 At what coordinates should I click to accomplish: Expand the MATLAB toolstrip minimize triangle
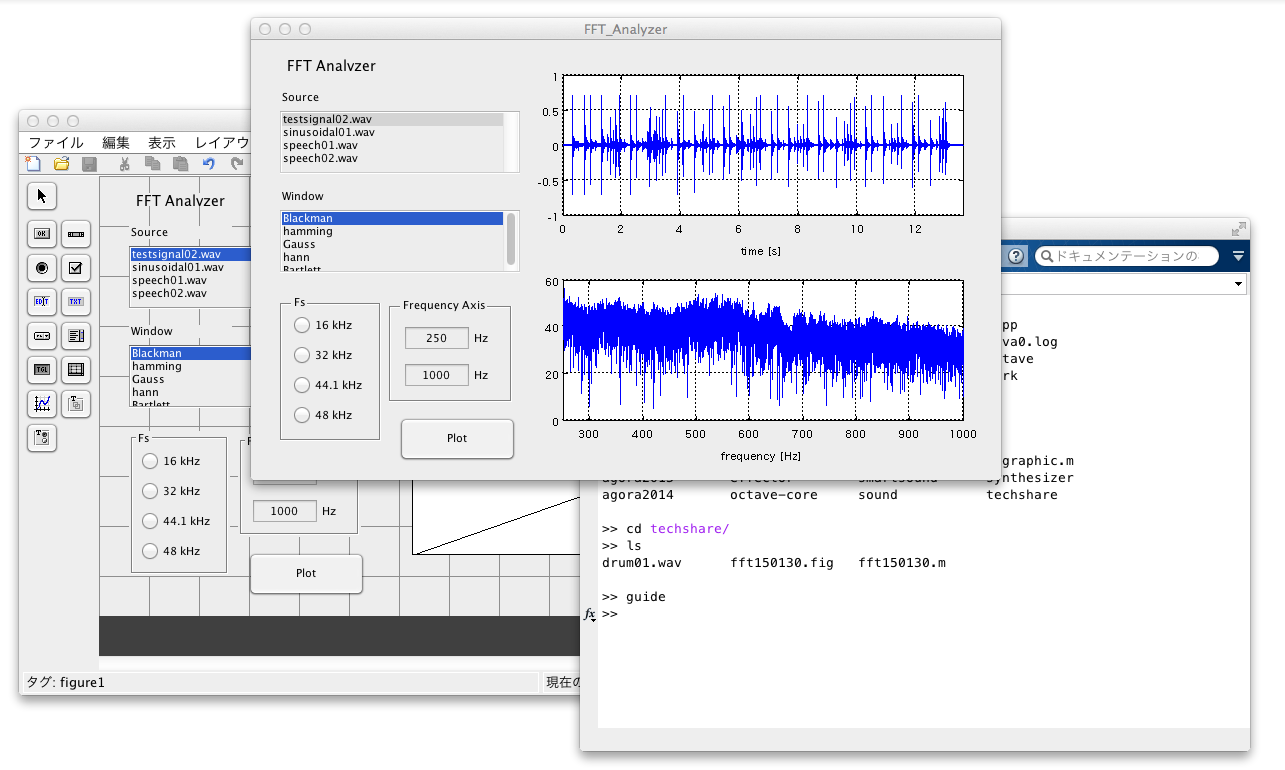tap(1238, 257)
